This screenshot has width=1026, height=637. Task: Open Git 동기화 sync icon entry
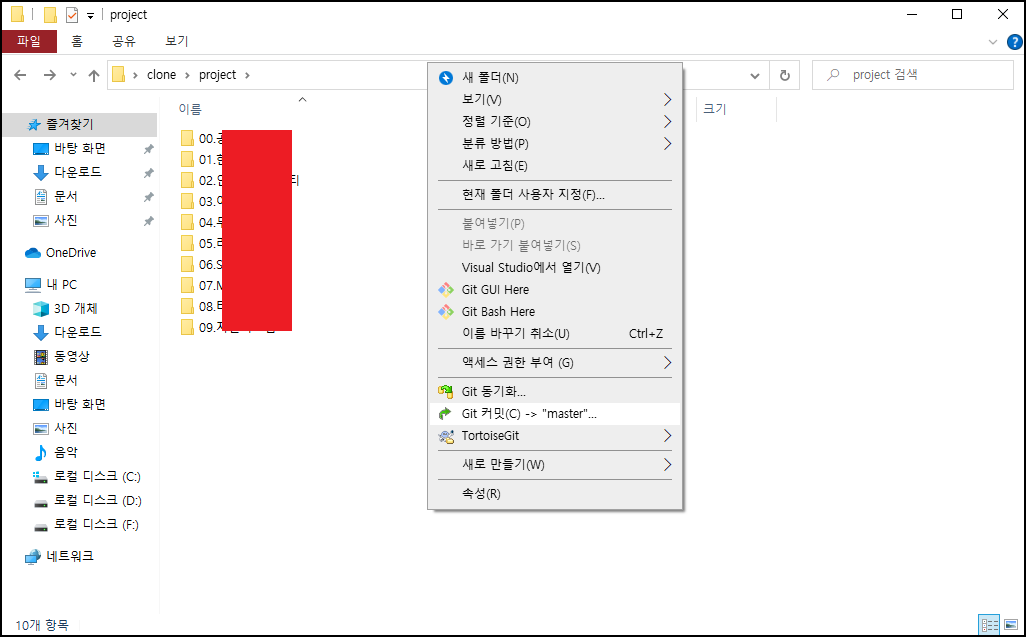pos(446,391)
